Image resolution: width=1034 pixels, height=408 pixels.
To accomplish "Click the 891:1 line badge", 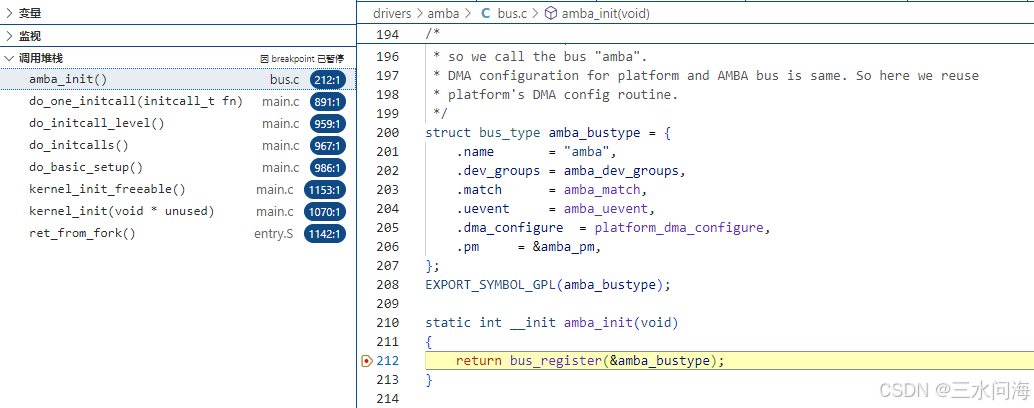I will pos(328,102).
